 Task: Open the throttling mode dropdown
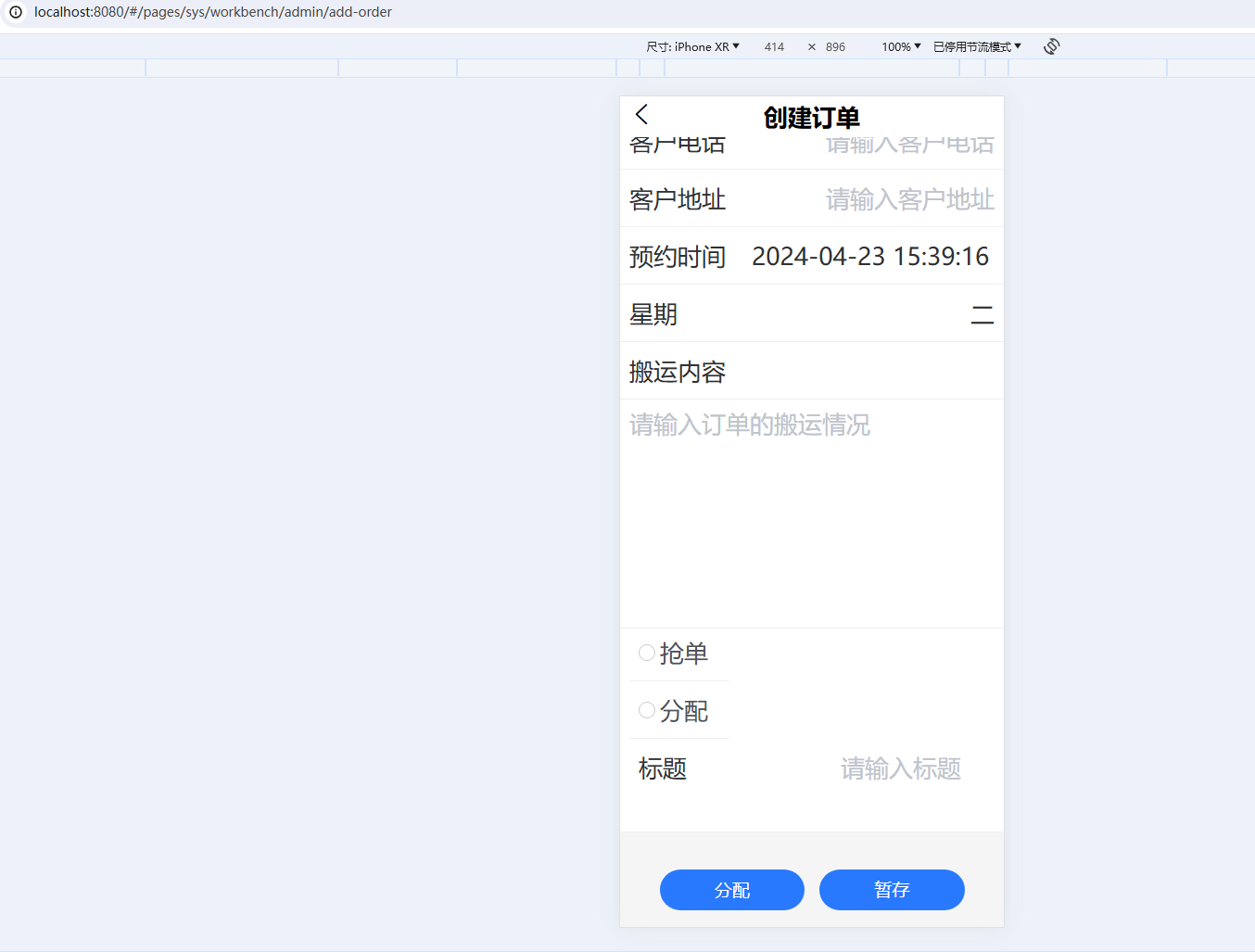pos(977,46)
